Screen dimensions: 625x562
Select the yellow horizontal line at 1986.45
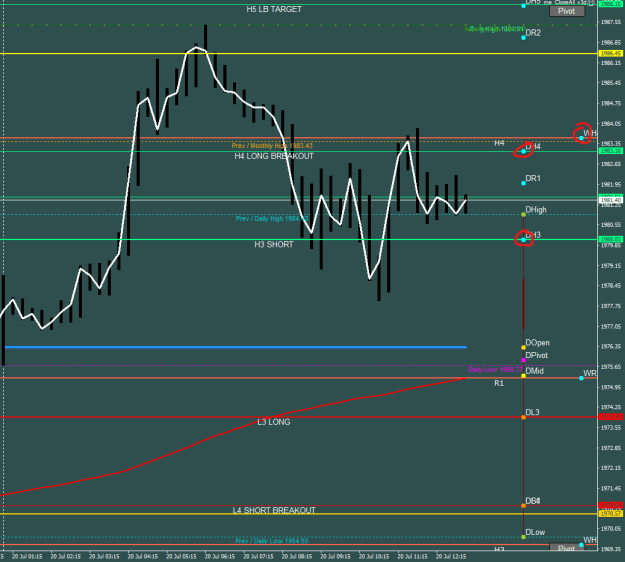[x=299, y=53]
